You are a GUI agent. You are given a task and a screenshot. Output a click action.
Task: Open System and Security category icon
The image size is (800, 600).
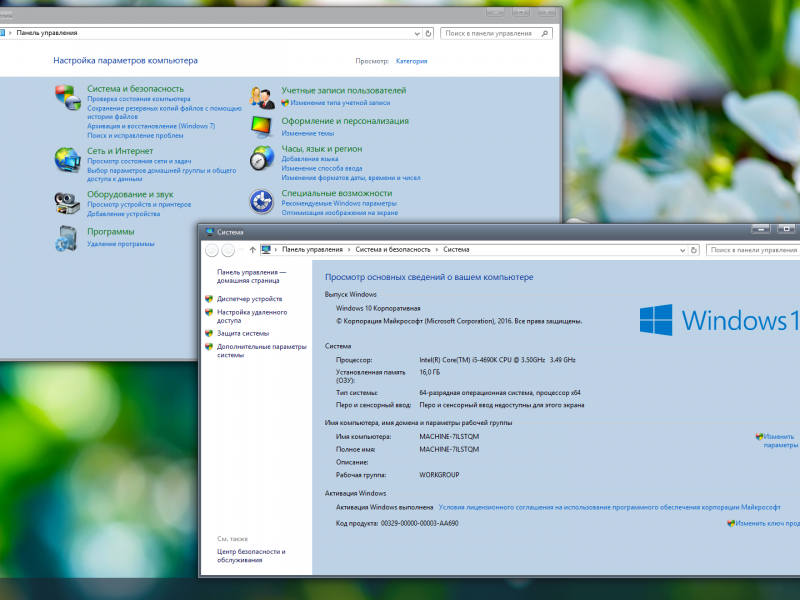point(68,97)
